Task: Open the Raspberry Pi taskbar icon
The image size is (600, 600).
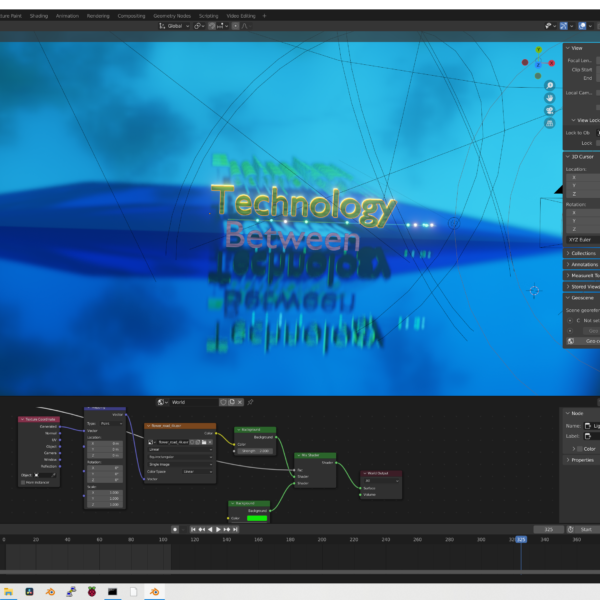Action: click(x=92, y=592)
